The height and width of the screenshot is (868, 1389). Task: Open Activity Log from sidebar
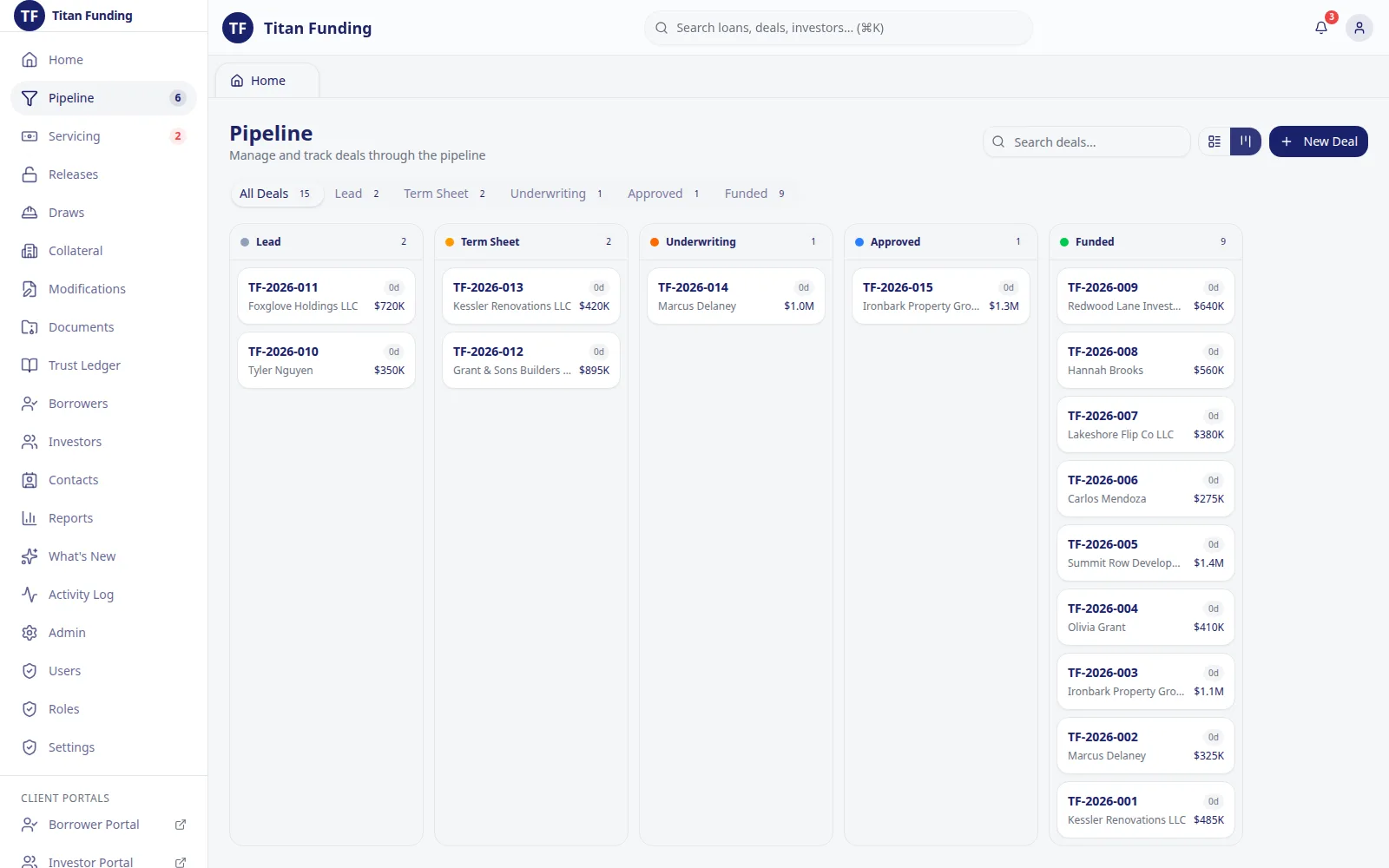(103, 595)
